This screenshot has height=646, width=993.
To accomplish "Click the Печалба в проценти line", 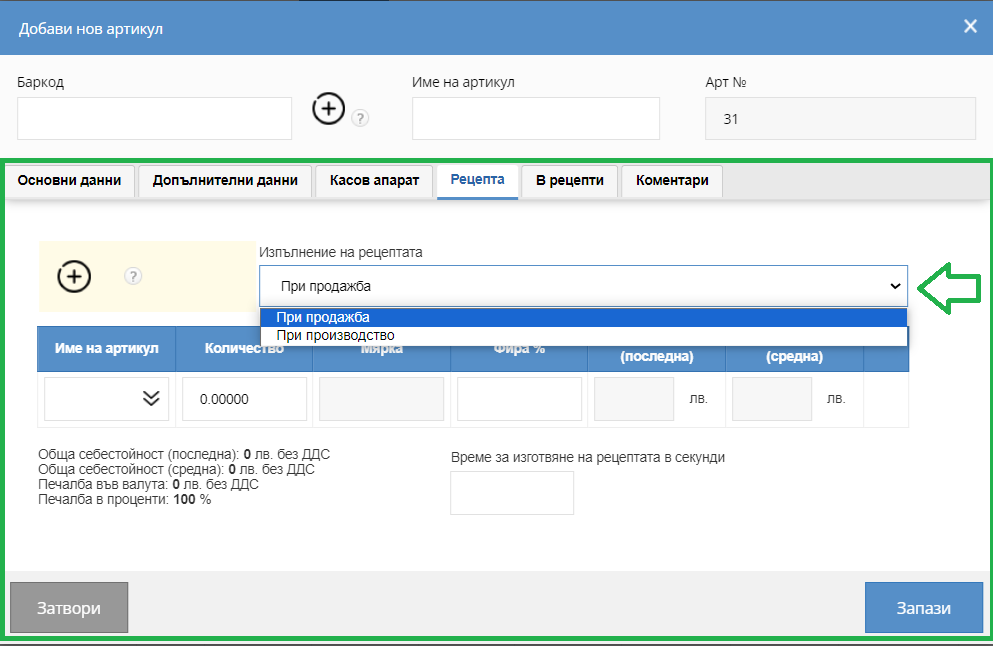I will pyautogui.click(x=124, y=500).
